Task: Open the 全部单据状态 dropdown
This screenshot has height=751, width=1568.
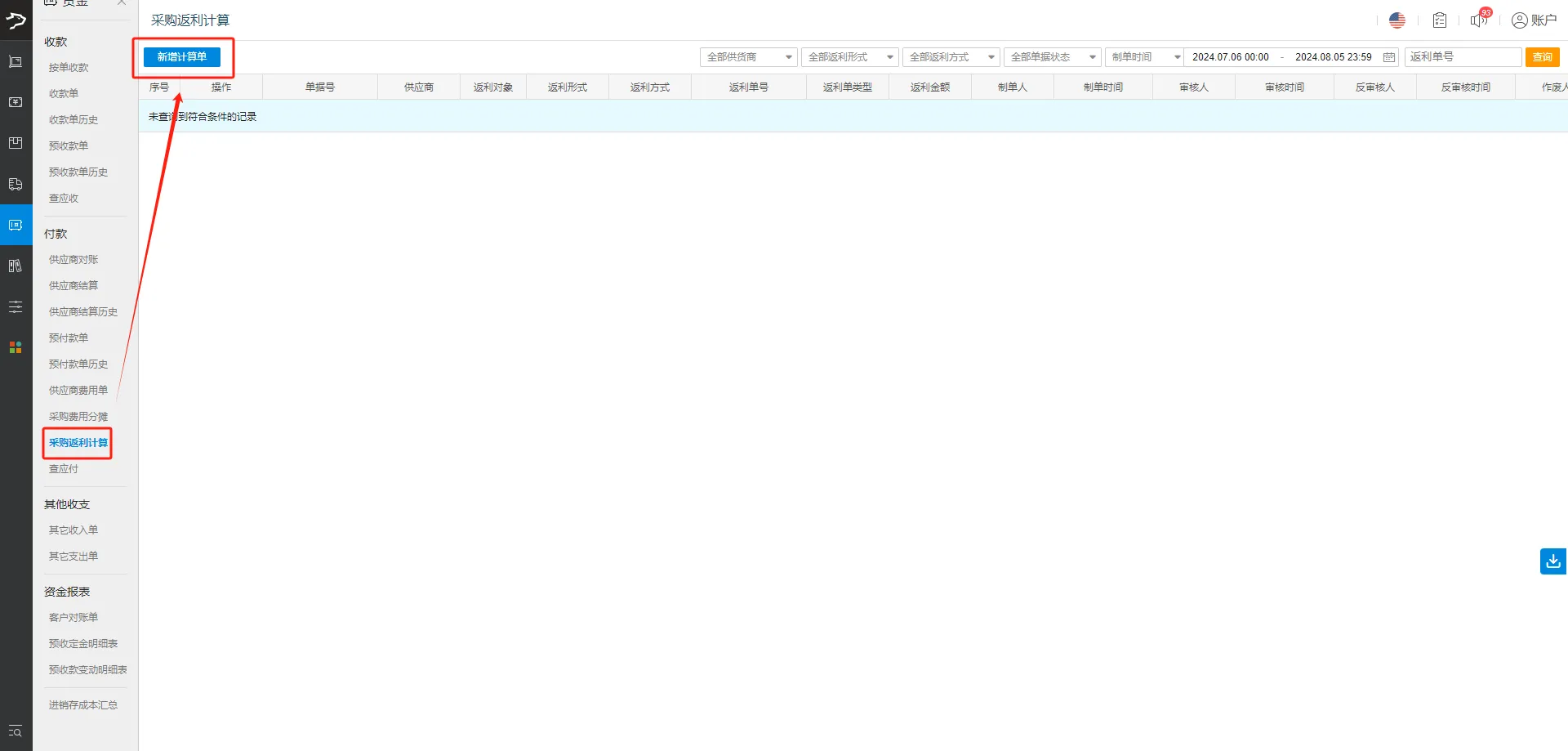Action: point(1052,57)
